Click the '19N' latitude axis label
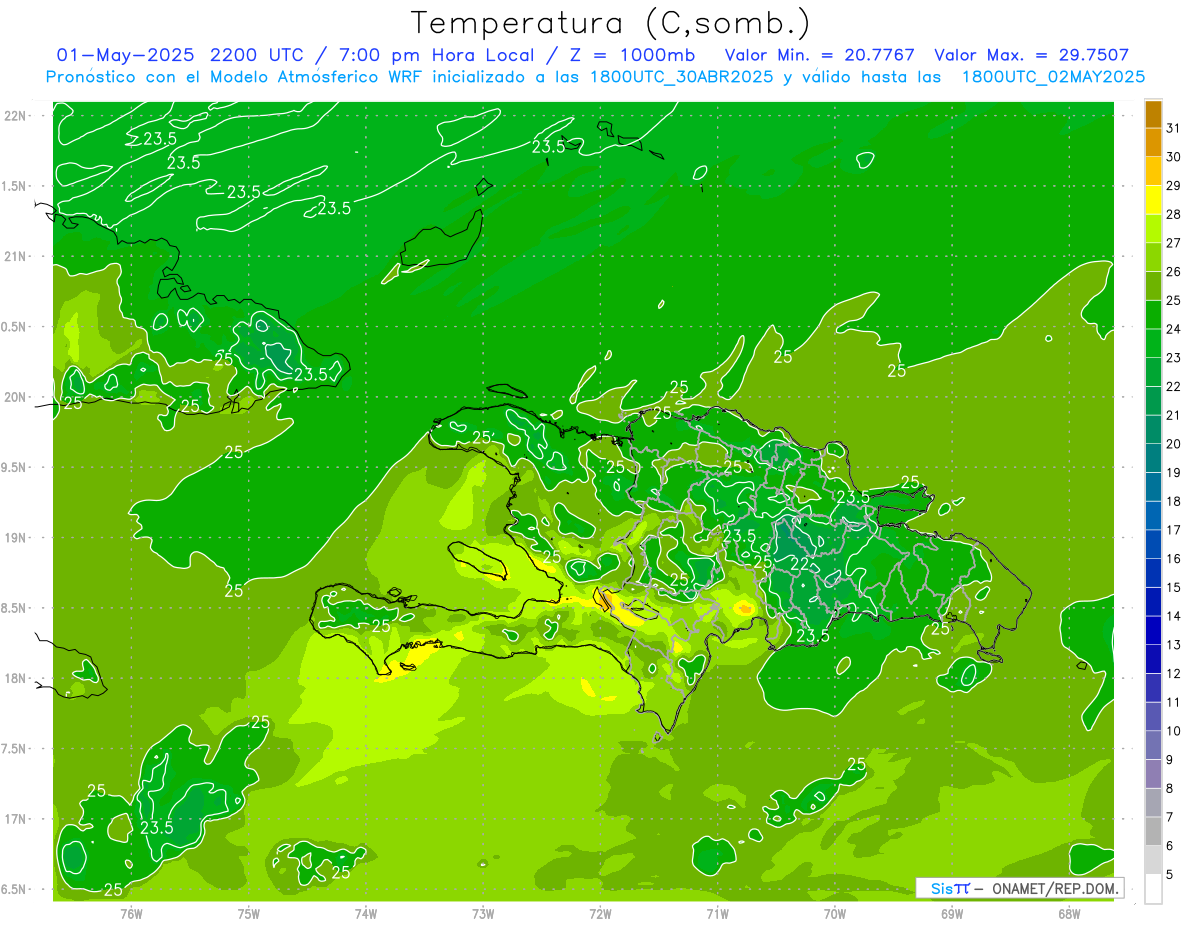 [16, 537]
